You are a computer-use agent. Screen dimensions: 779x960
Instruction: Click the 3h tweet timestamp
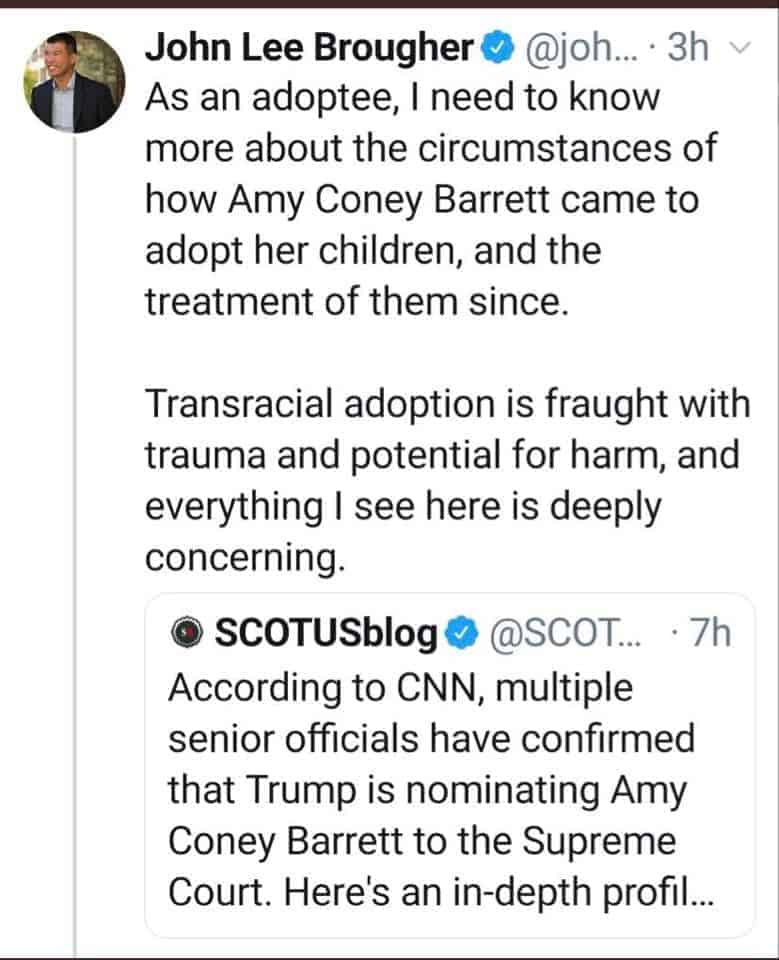[x=688, y=47]
